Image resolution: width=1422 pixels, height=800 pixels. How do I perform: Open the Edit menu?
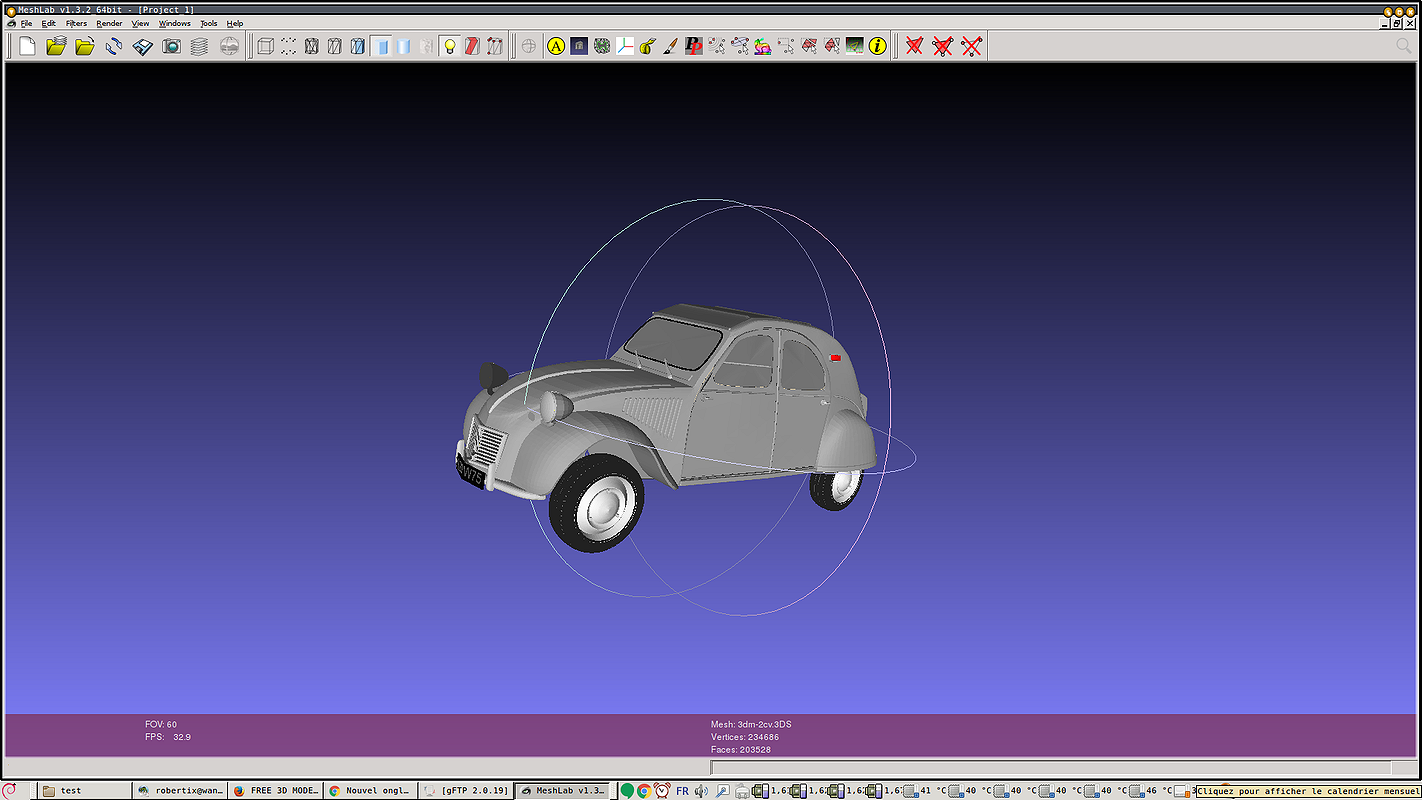click(x=48, y=23)
